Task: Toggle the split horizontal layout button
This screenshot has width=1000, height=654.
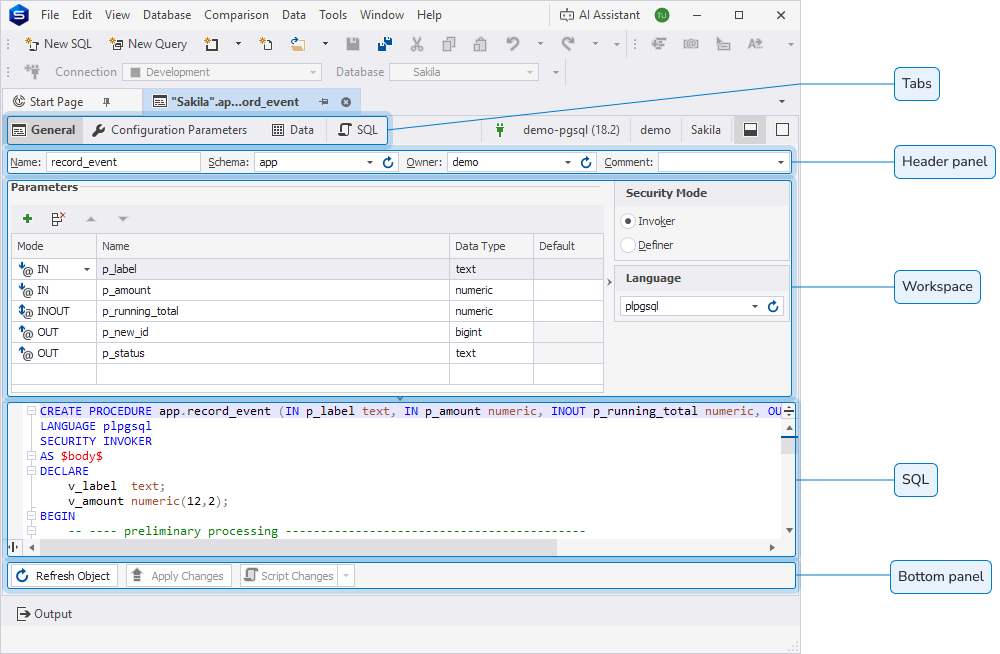Action: click(751, 130)
